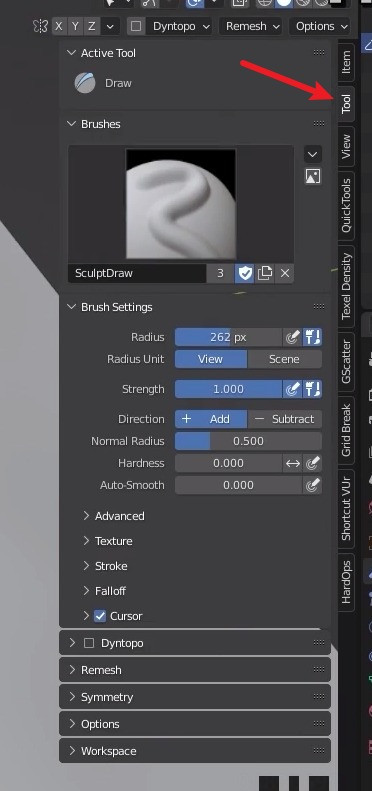Expand the Cursor subpanel

pos(86,616)
